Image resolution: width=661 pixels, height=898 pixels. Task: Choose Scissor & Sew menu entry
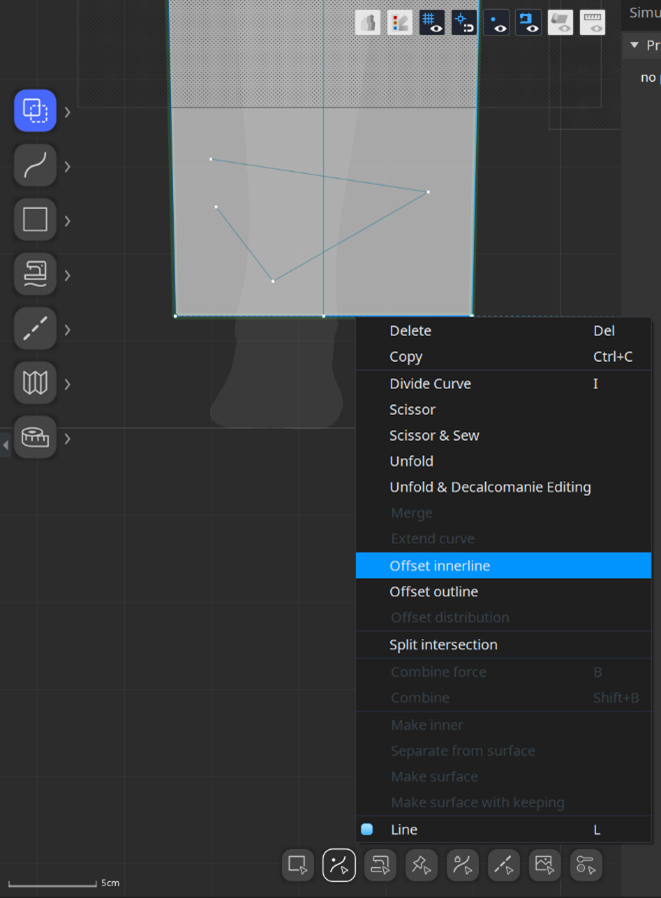(503, 435)
